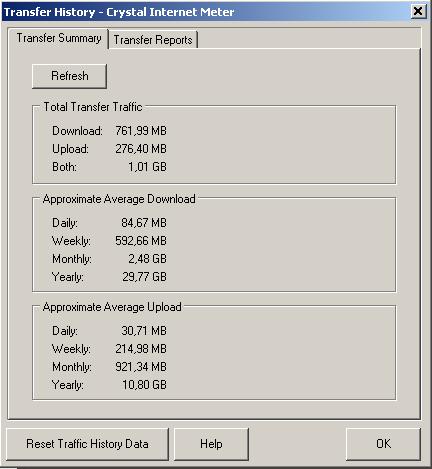
Task: Reset Traffic History Data
Action: pos(87,444)
